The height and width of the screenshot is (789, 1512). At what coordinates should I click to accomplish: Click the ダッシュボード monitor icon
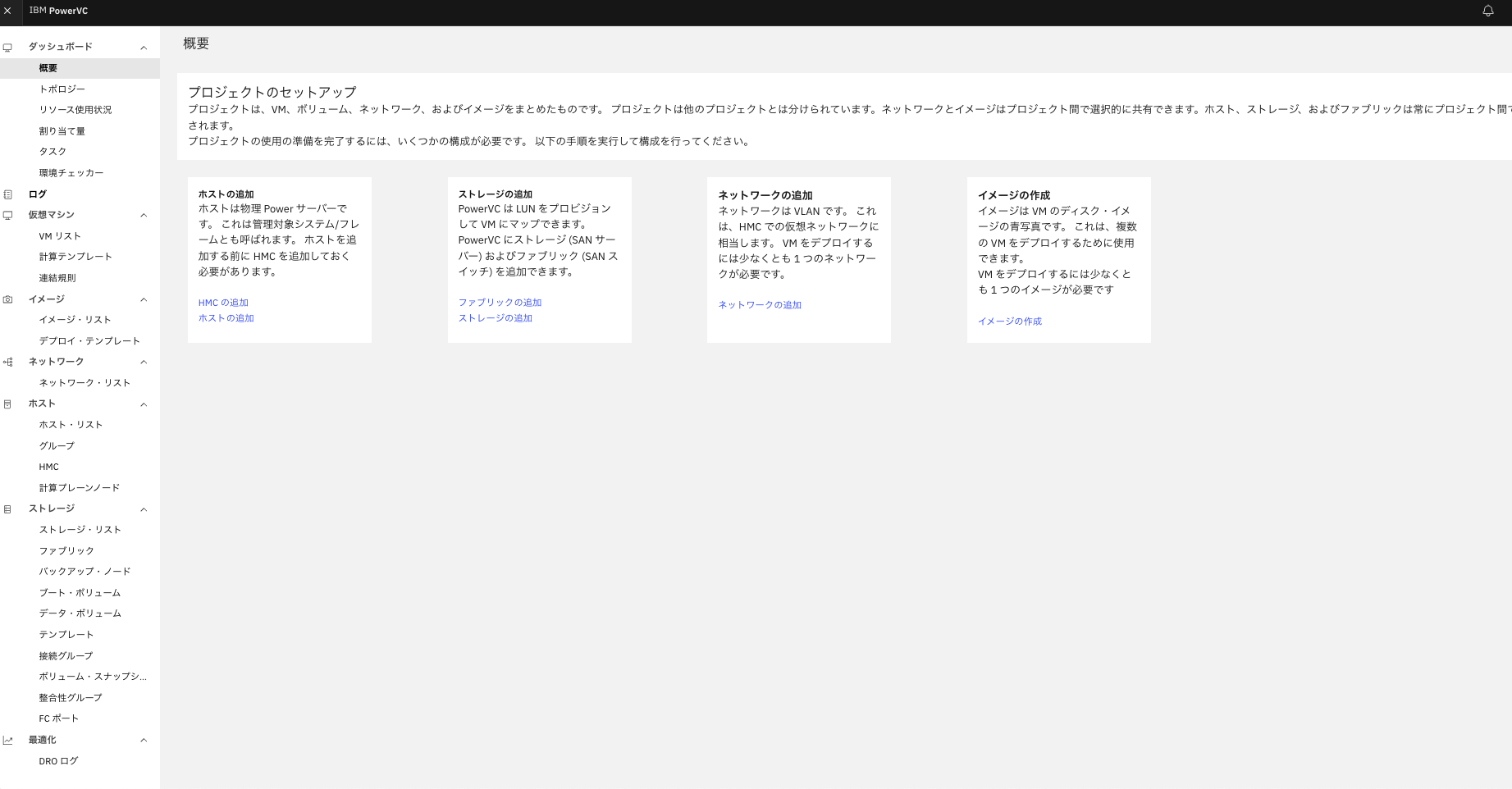(x=8, y=47)
